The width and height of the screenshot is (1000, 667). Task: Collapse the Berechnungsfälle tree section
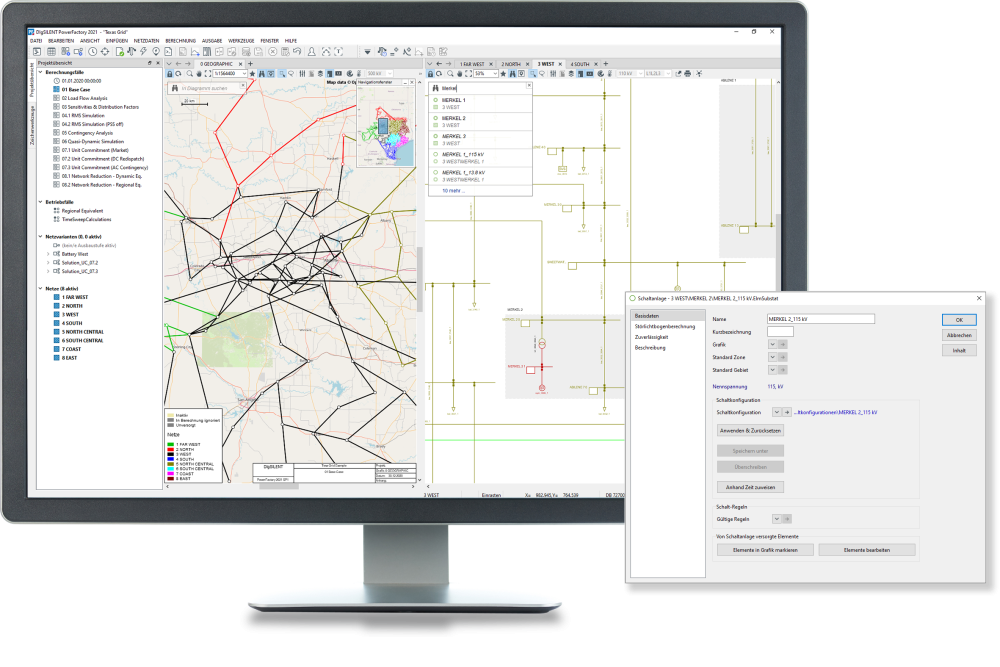click(40, 72)
